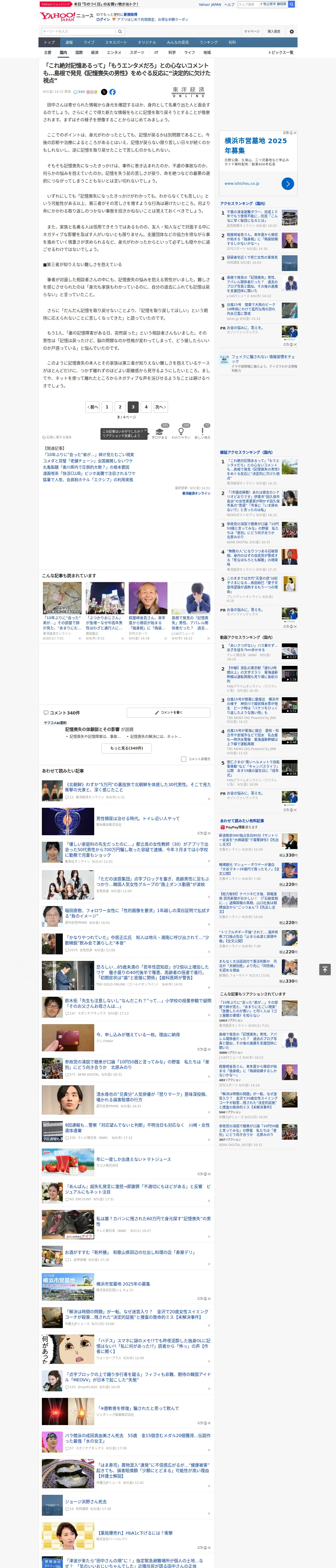Go to previous page 前へ
Screen dimensions: 336x1568
point(93,407)
